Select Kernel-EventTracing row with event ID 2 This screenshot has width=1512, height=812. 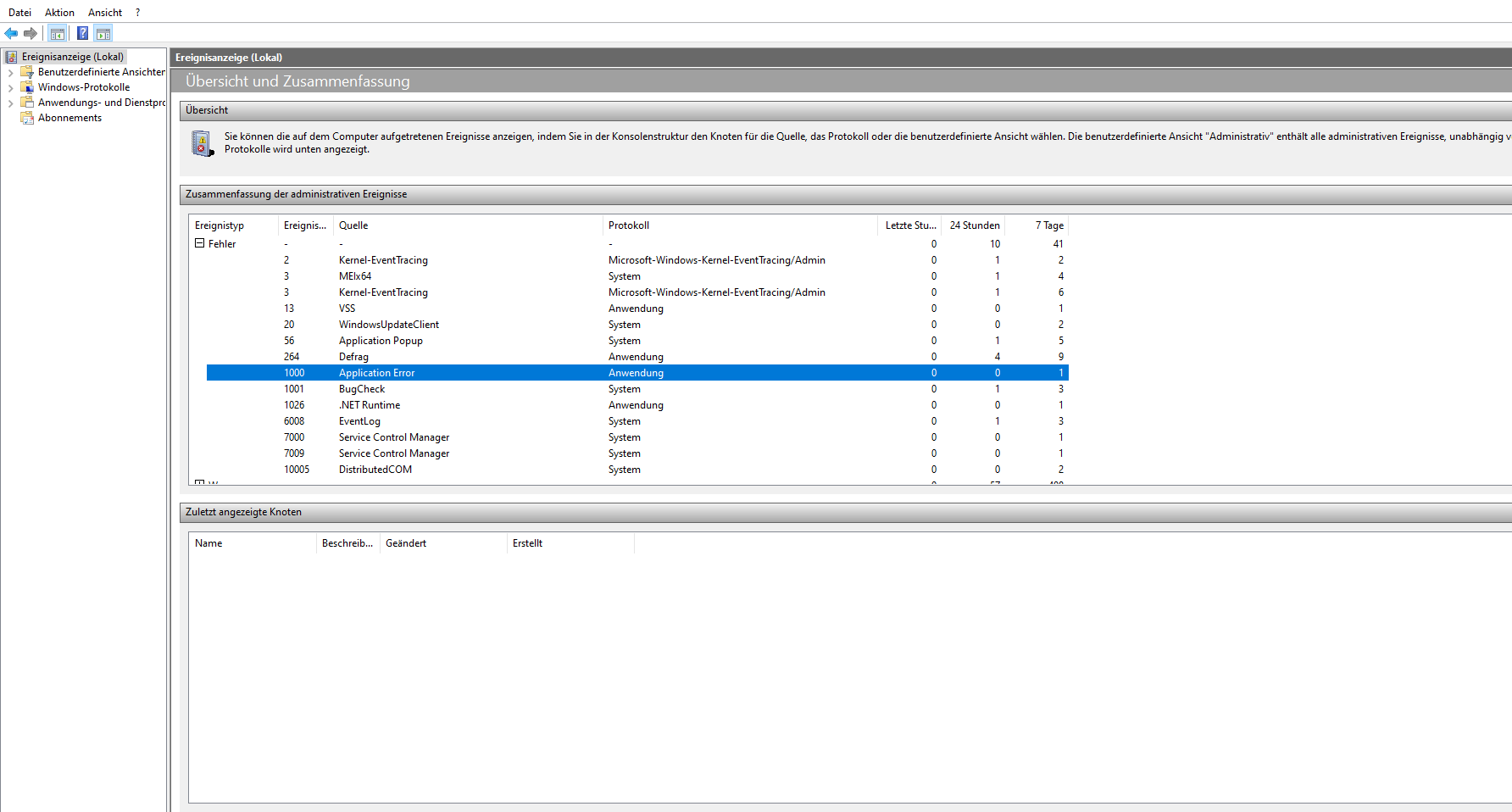coord(637,260)
